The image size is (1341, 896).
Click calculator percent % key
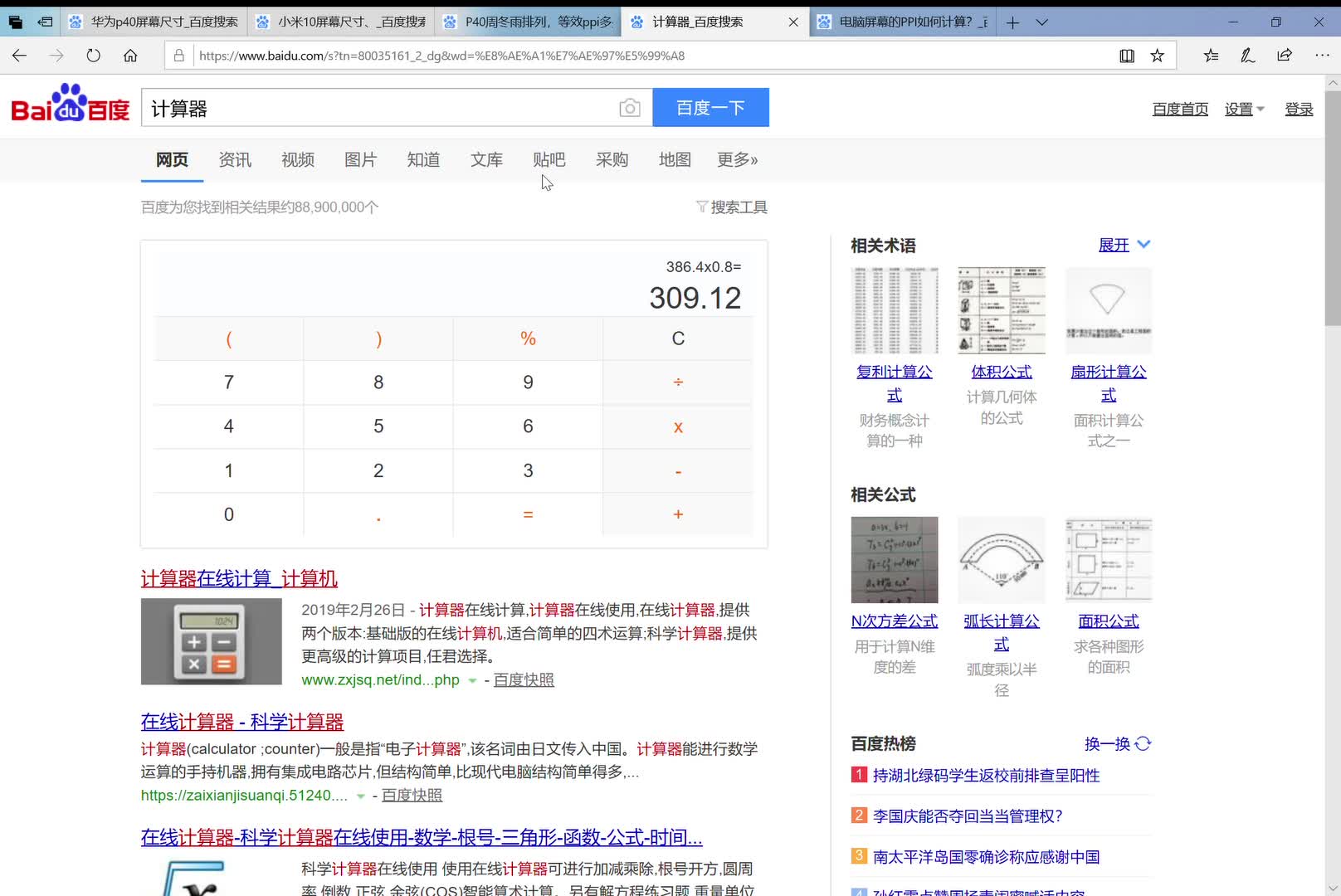[x=528, y=338]
